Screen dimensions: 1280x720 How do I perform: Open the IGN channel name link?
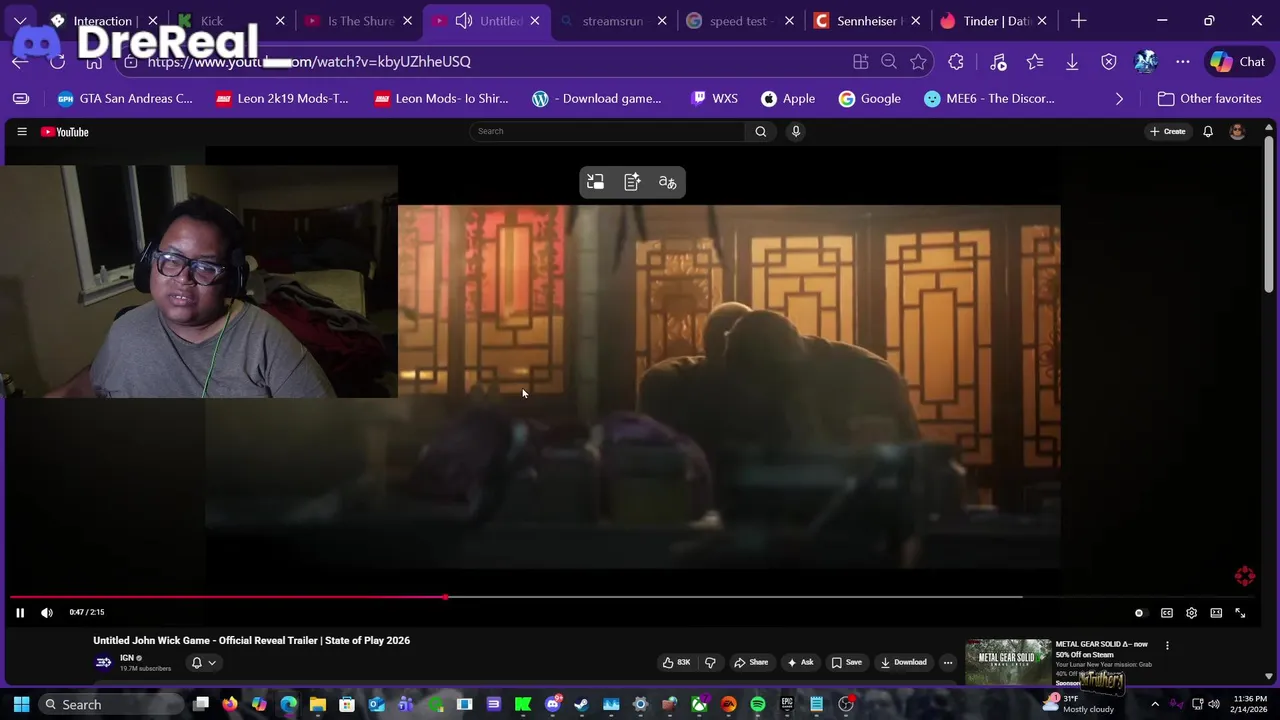(127, 658)
